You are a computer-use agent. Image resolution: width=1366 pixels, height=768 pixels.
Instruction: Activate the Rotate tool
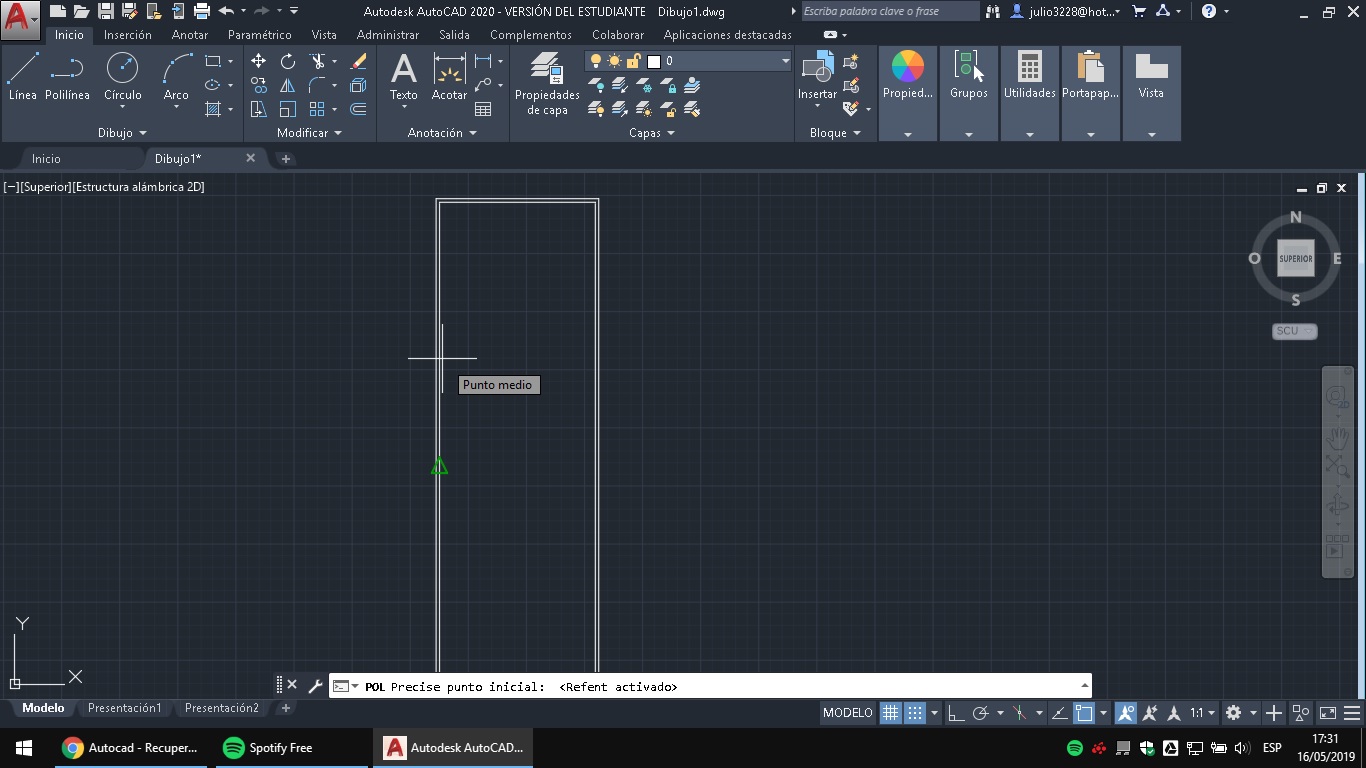[288, 61]
